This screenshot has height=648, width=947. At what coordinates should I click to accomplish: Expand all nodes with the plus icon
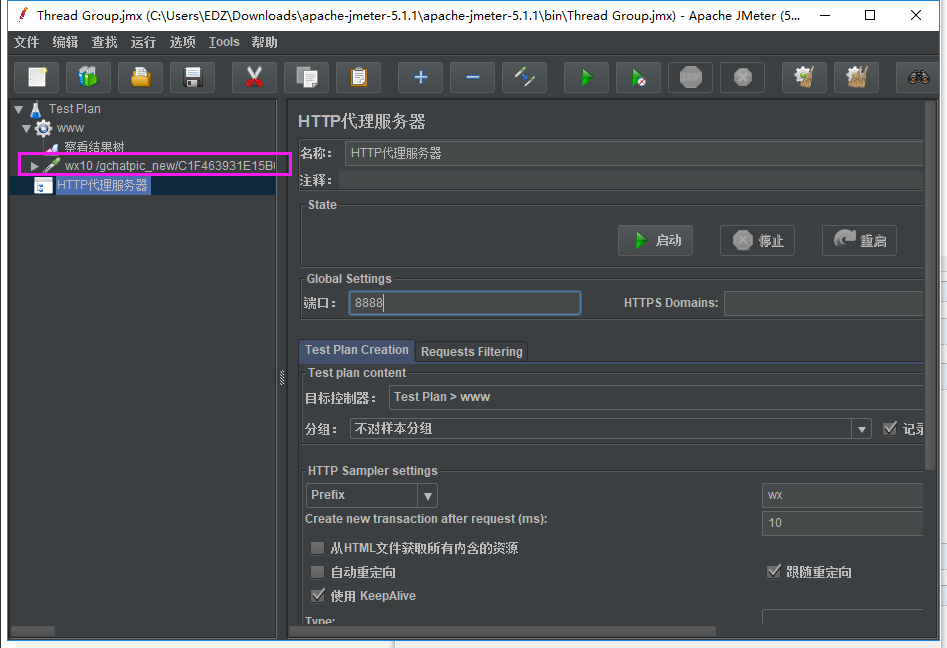[420, 77]
